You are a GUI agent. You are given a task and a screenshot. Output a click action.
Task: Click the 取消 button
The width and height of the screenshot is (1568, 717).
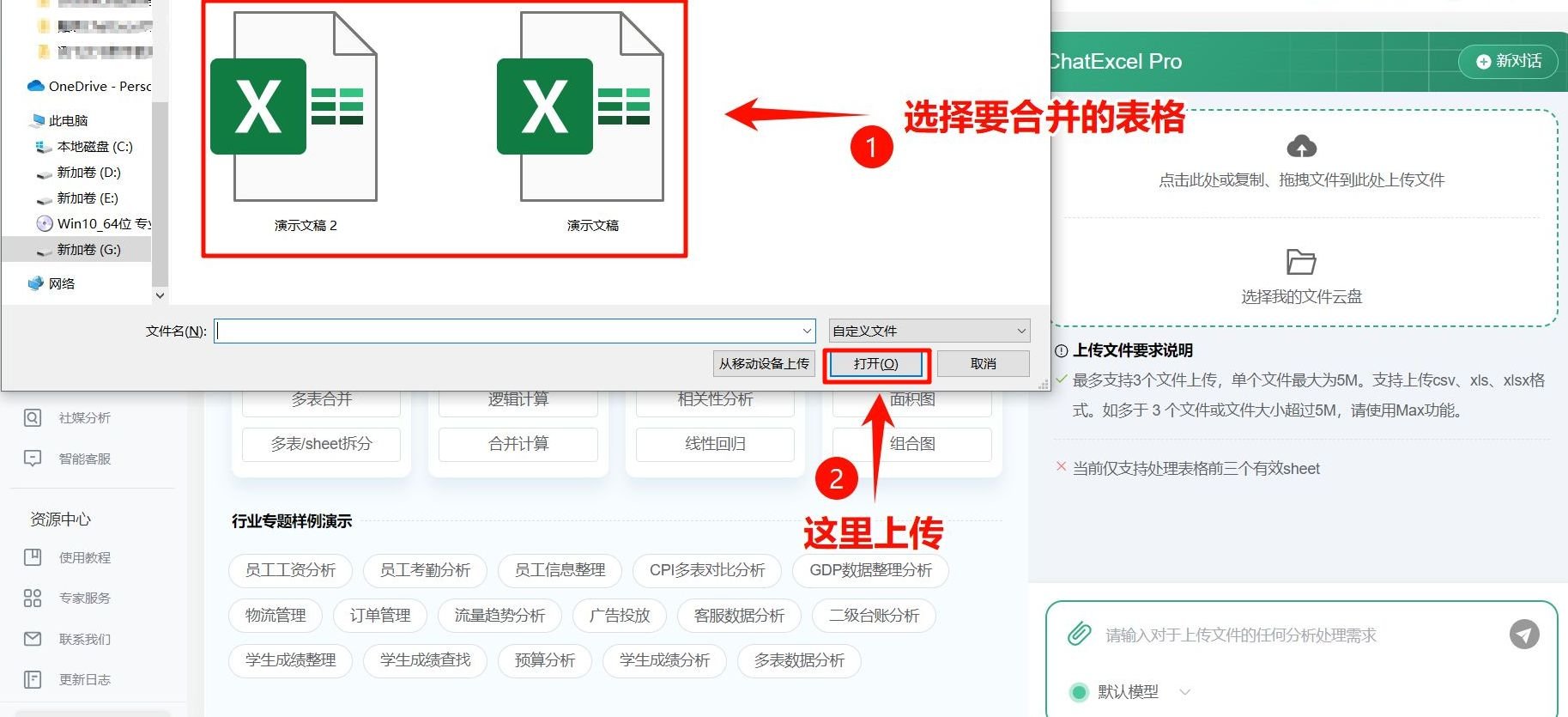(983, 364)
